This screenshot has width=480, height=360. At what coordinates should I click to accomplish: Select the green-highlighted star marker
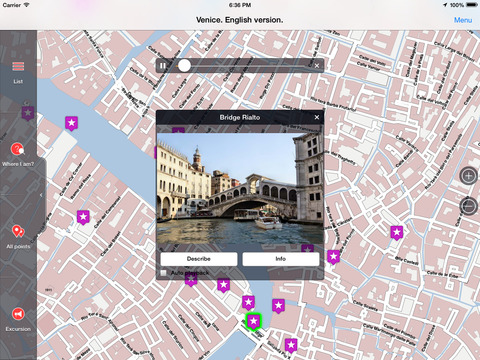click(x=254, y=322)
